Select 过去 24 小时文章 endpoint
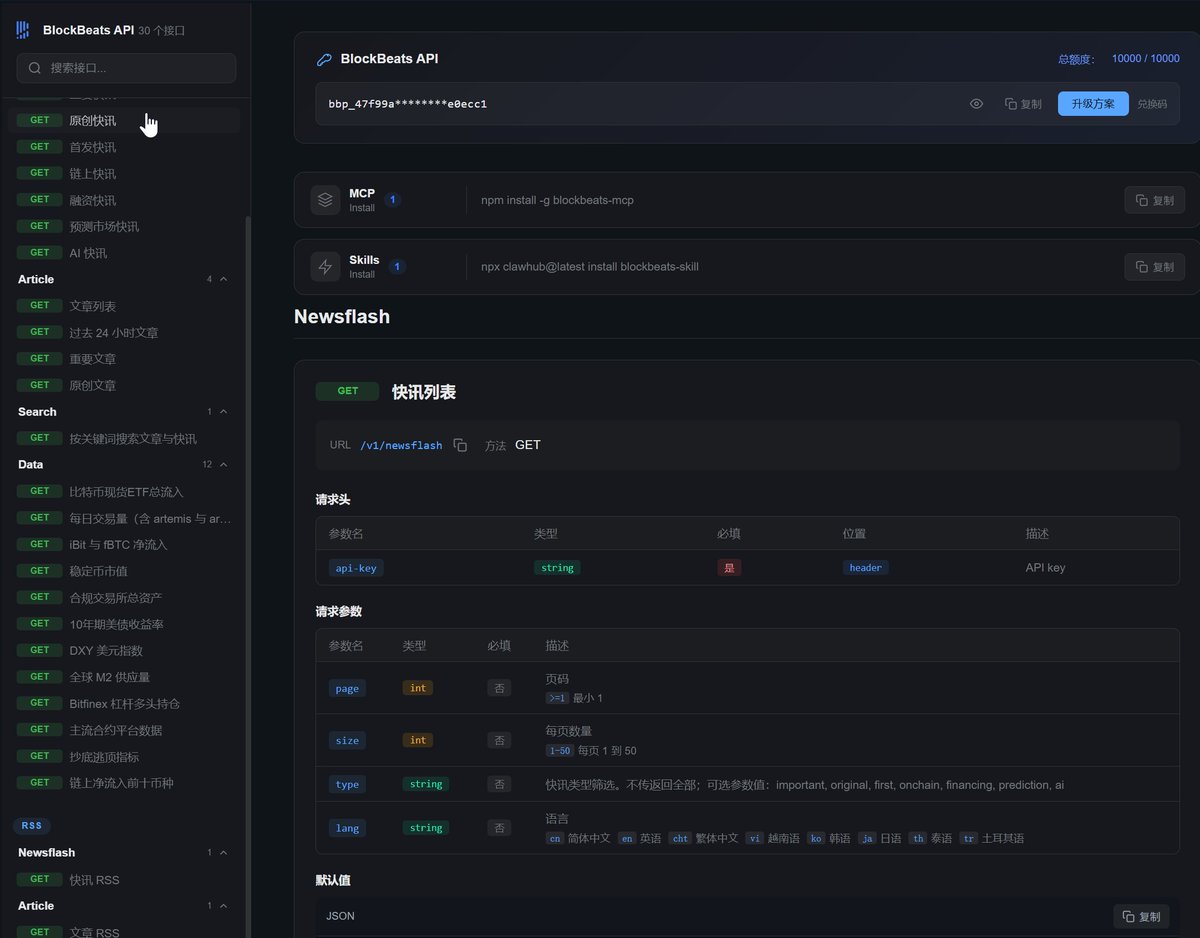Viewport: 1200px width, 938px height. 124,332
